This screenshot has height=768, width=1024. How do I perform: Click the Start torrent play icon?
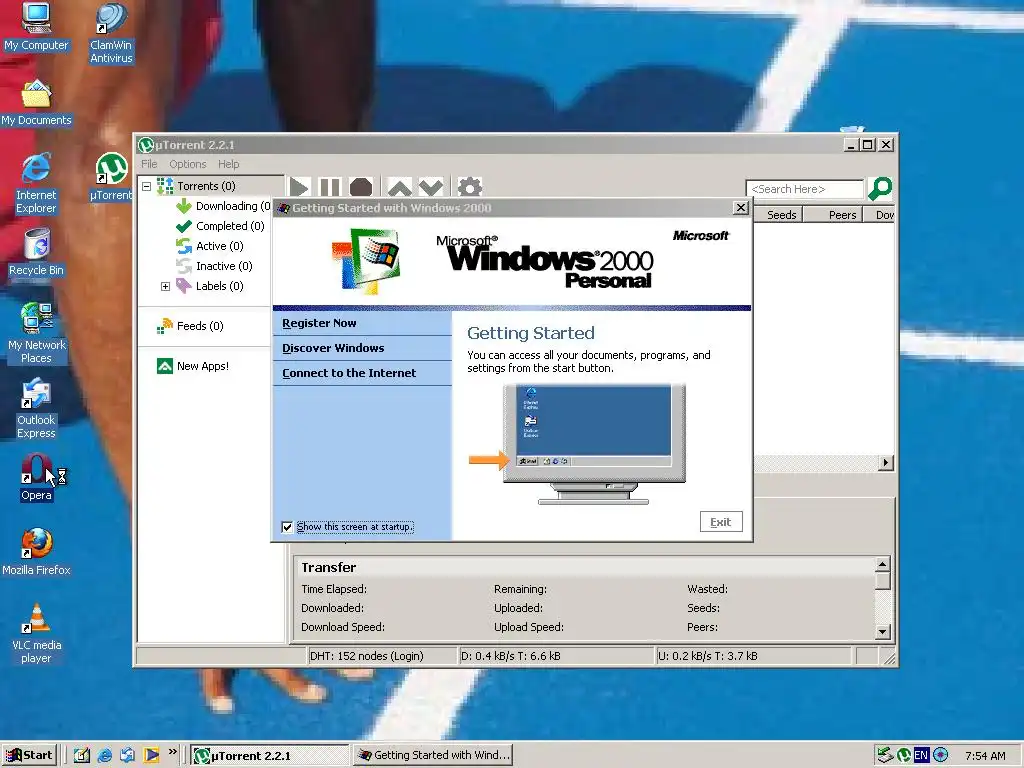299,188
